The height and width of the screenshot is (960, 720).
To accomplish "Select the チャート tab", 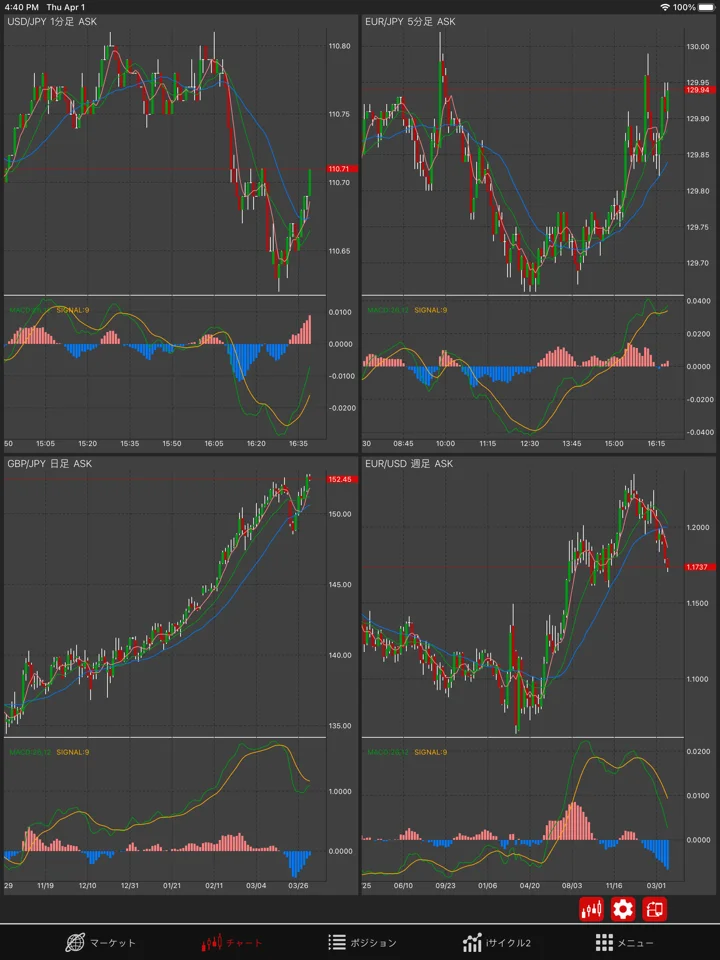I will tap(231, 942).
